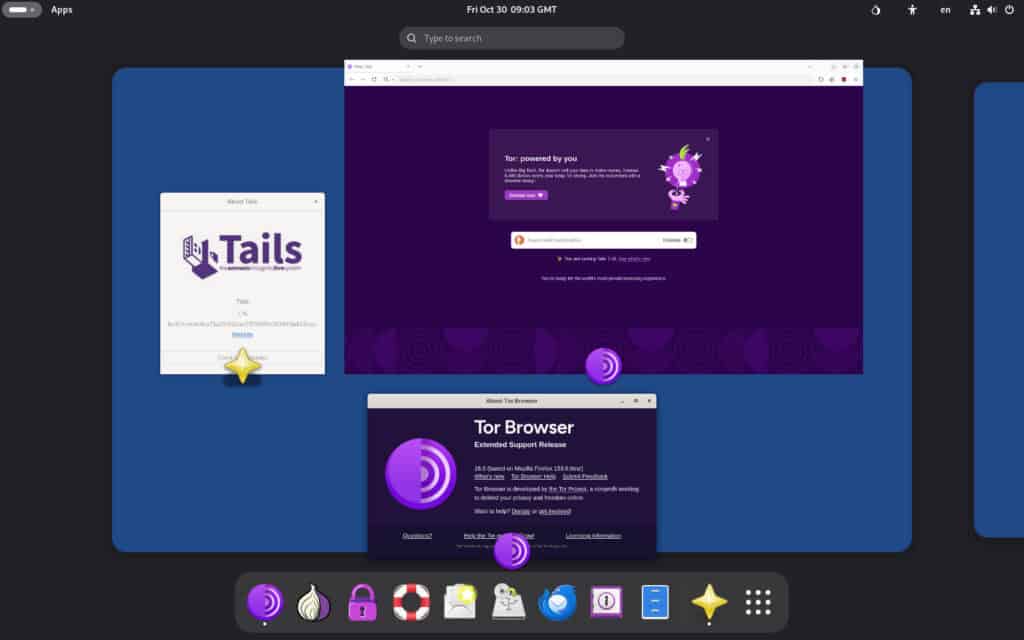Select About Tails window via star badge

pos(242,366)
